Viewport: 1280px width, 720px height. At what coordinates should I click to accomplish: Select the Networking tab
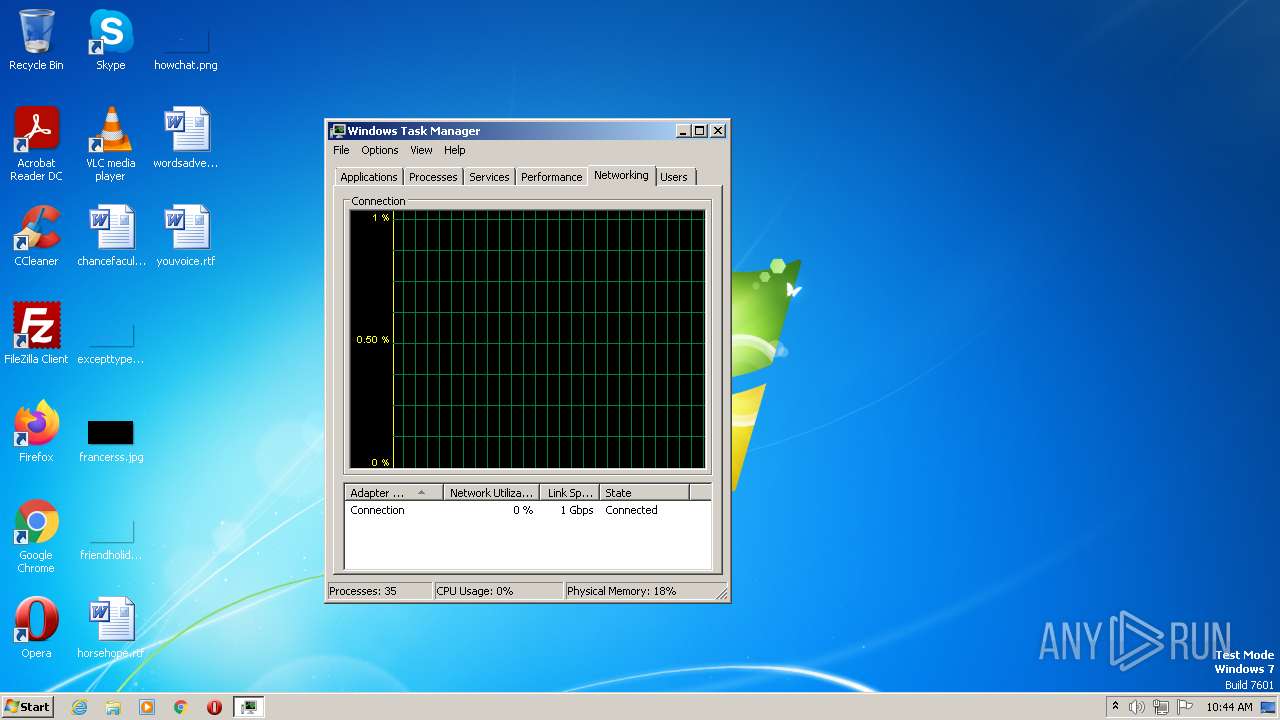click(x=621, y=175)
